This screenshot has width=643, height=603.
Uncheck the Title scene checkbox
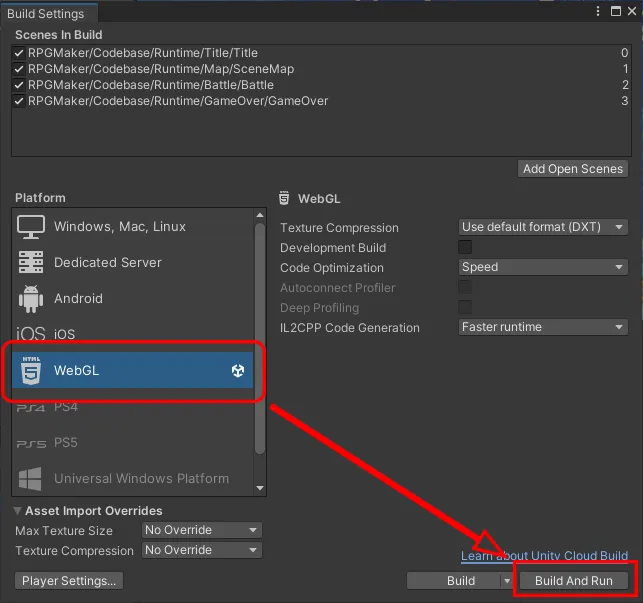pyautogui.click(x=20, y=53)
